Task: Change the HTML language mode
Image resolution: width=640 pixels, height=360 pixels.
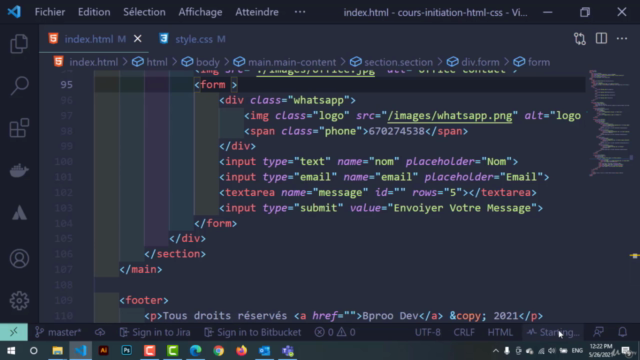Action: click(500, 332)
